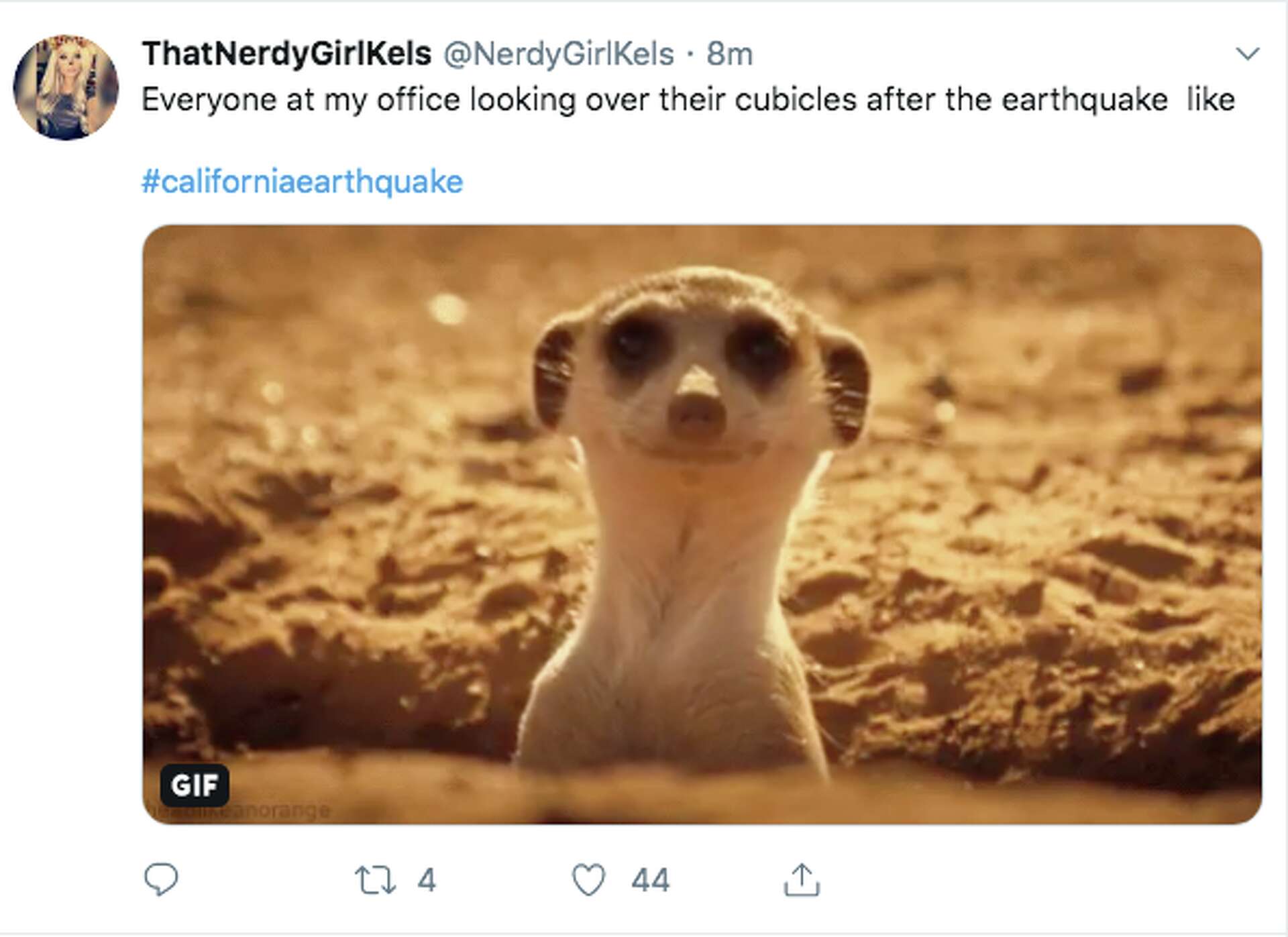Viewport: 1288px width, 937px height.
Task: Open the #californiaearthquake hashtag link
Action: coord(302,182)
